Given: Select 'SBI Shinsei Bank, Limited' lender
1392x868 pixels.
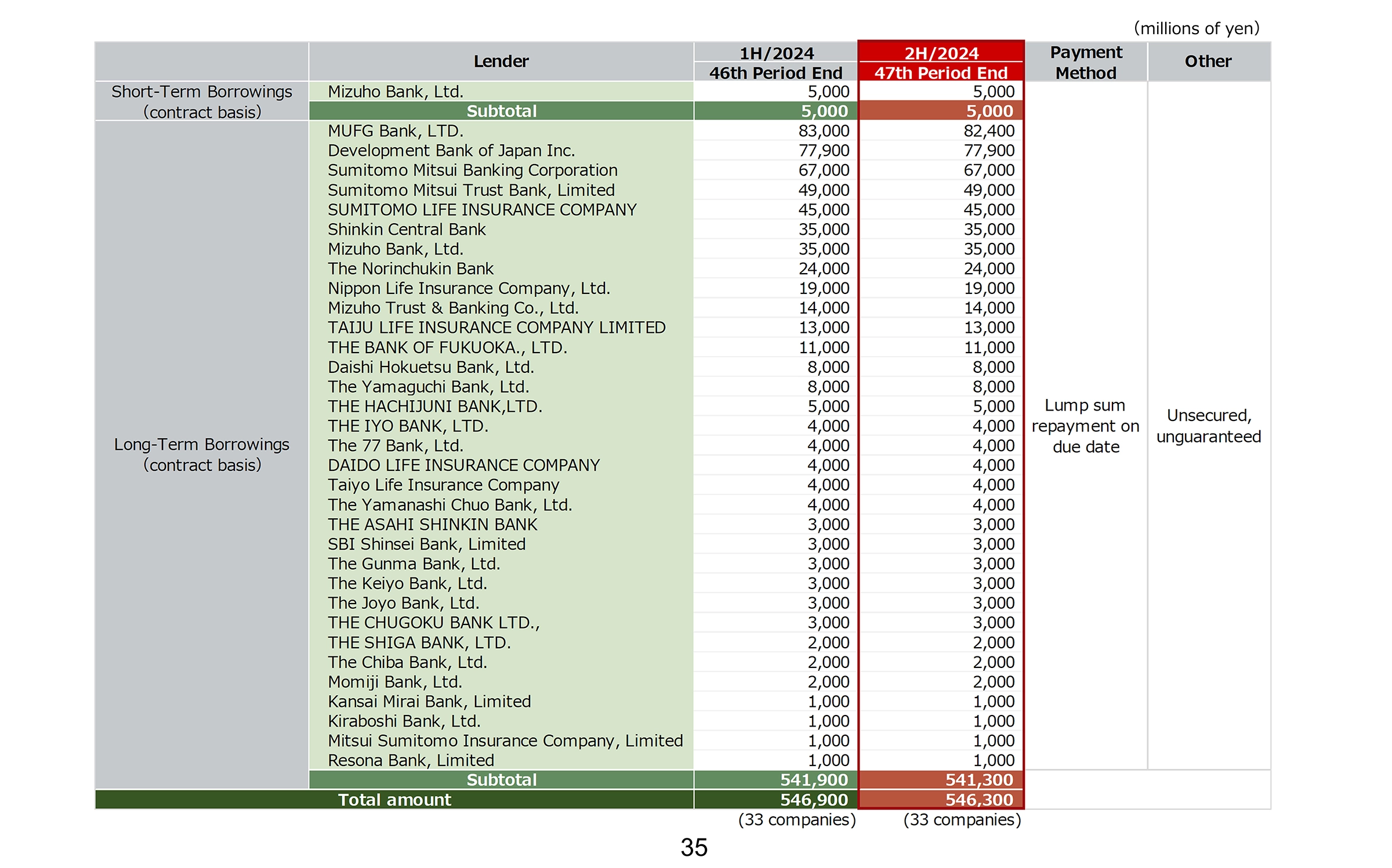Looking at the screenshot, I should pyautogui.click(x=426, y=544).
